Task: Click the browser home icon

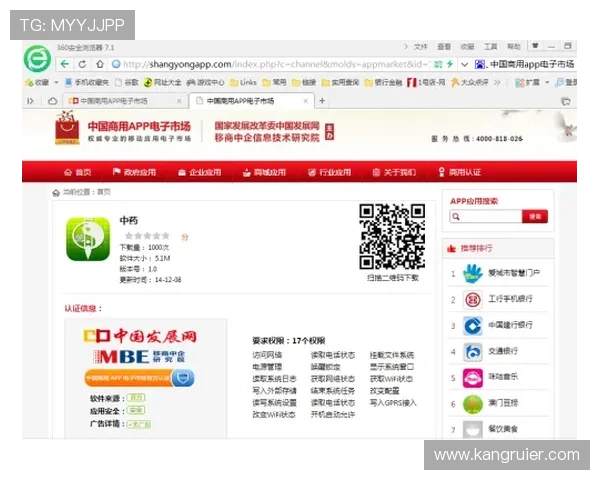Action: click(x=100, y=64)
